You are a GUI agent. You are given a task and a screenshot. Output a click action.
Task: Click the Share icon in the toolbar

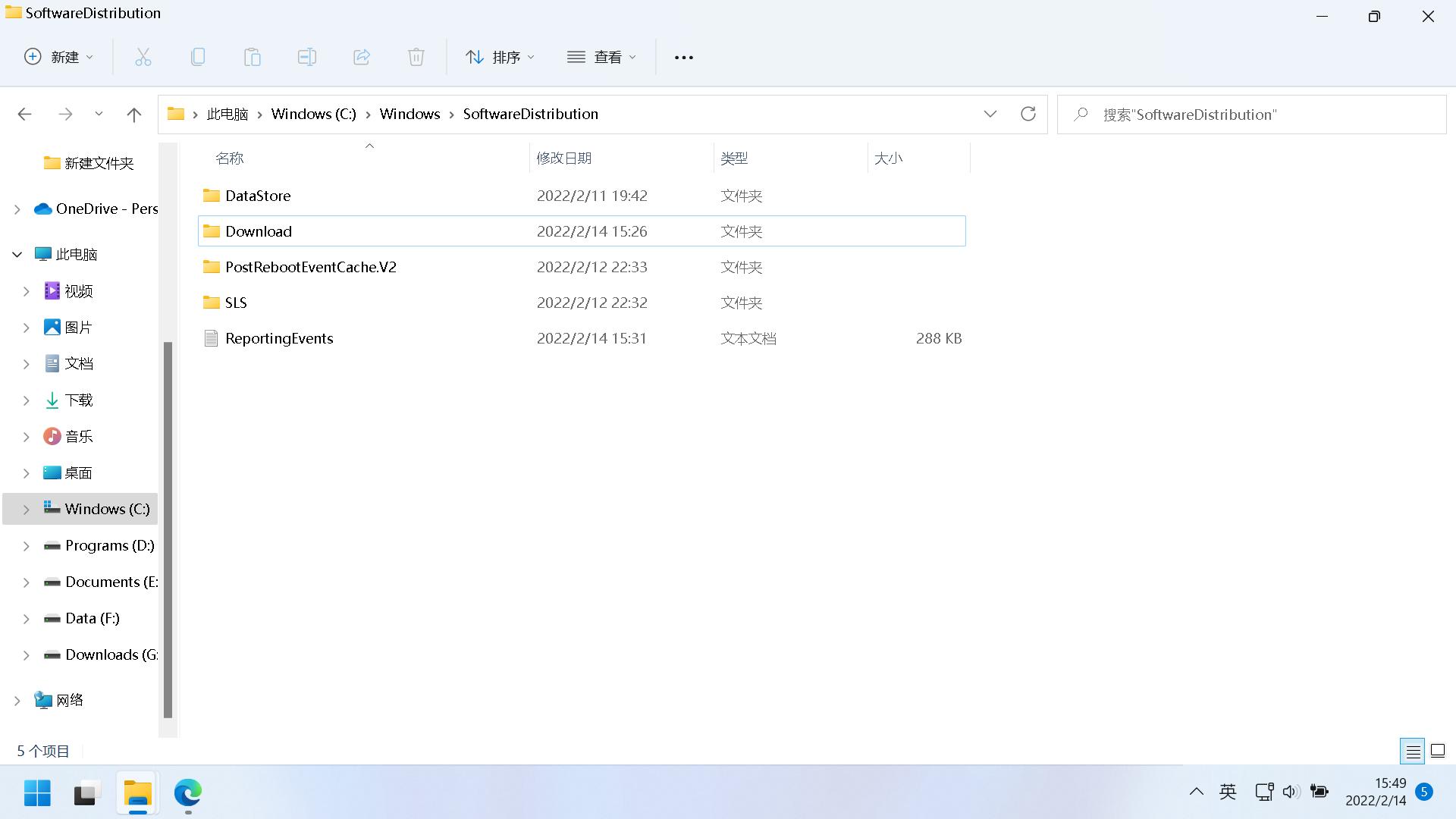coord(362,57)
